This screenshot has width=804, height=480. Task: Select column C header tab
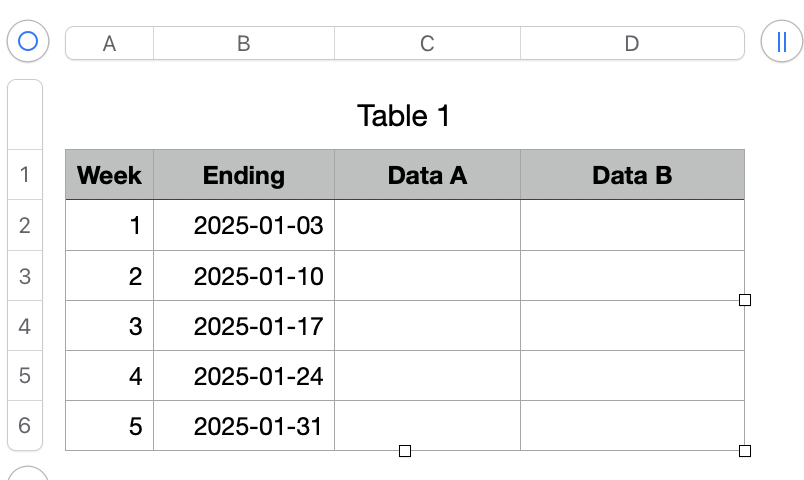tap(427, 43)
